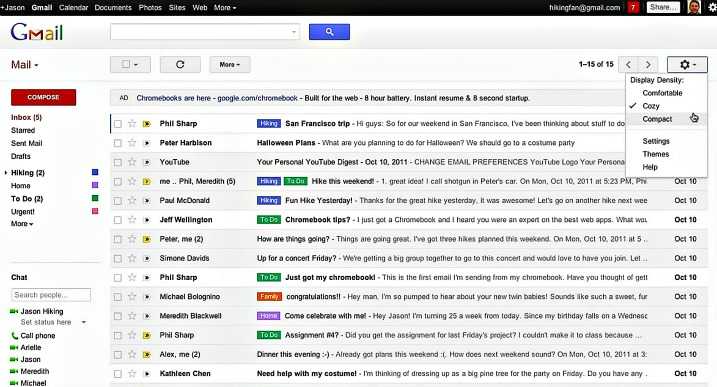Open the More actions dropdown in toolbar
This screenshot has width=717, height=387.
coord(230,64)
